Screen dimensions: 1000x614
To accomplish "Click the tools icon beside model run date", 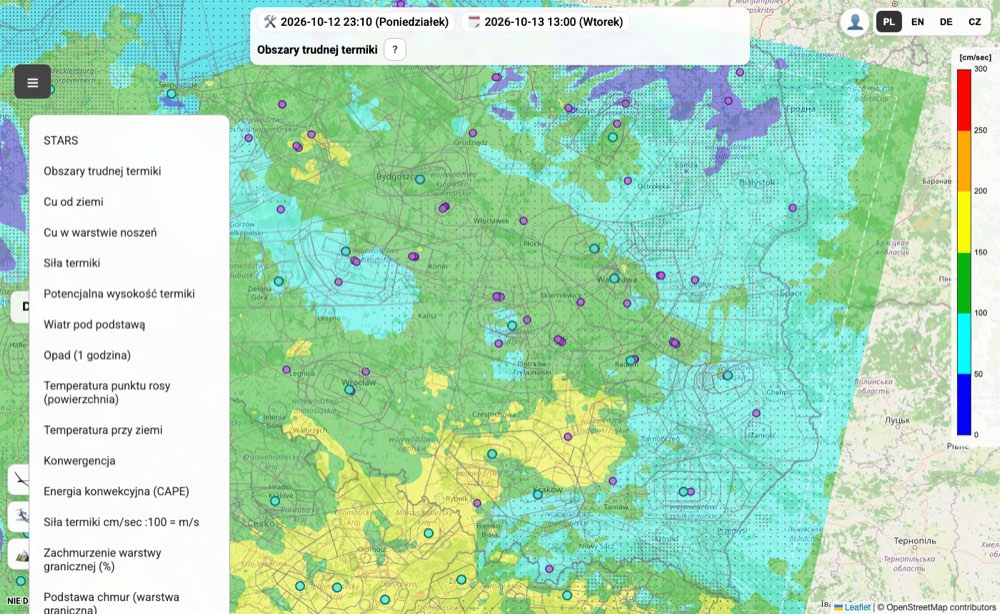I will point(270,22).
